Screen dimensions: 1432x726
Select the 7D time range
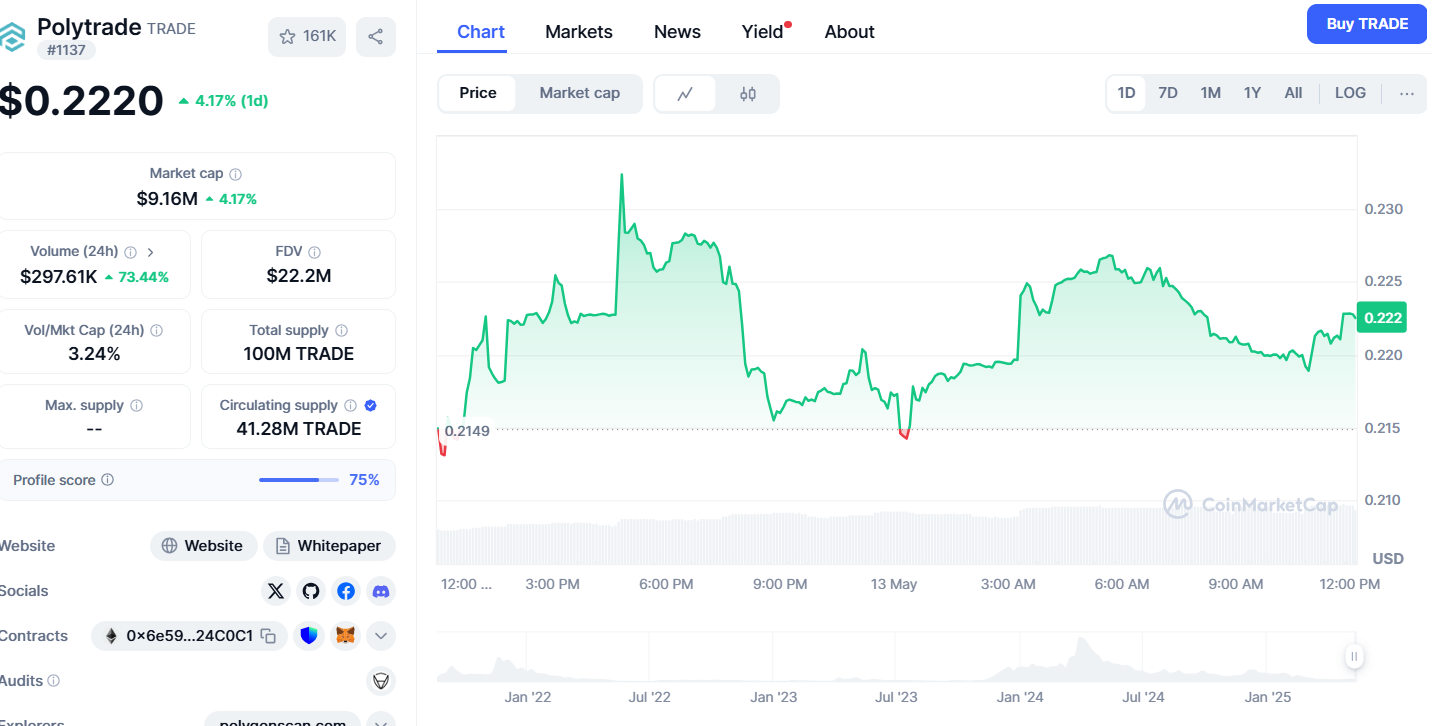pos(1167,93)
